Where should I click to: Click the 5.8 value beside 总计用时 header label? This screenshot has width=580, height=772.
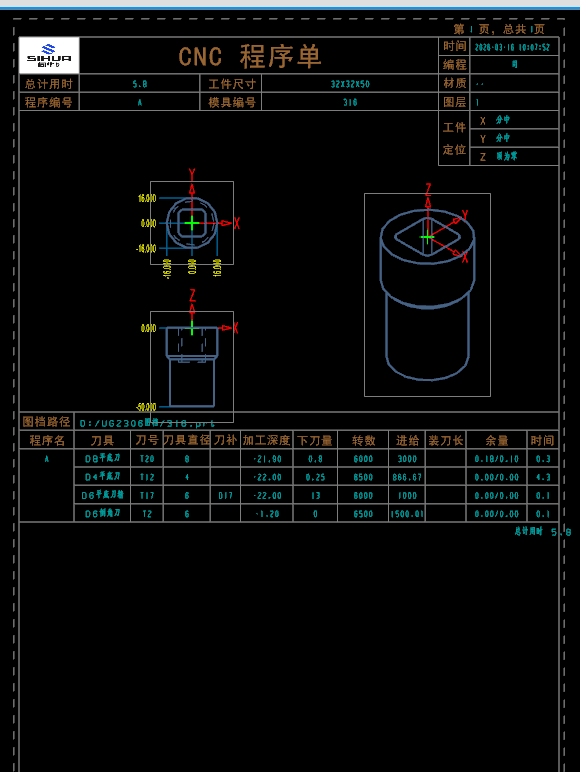tap(140, 84)
